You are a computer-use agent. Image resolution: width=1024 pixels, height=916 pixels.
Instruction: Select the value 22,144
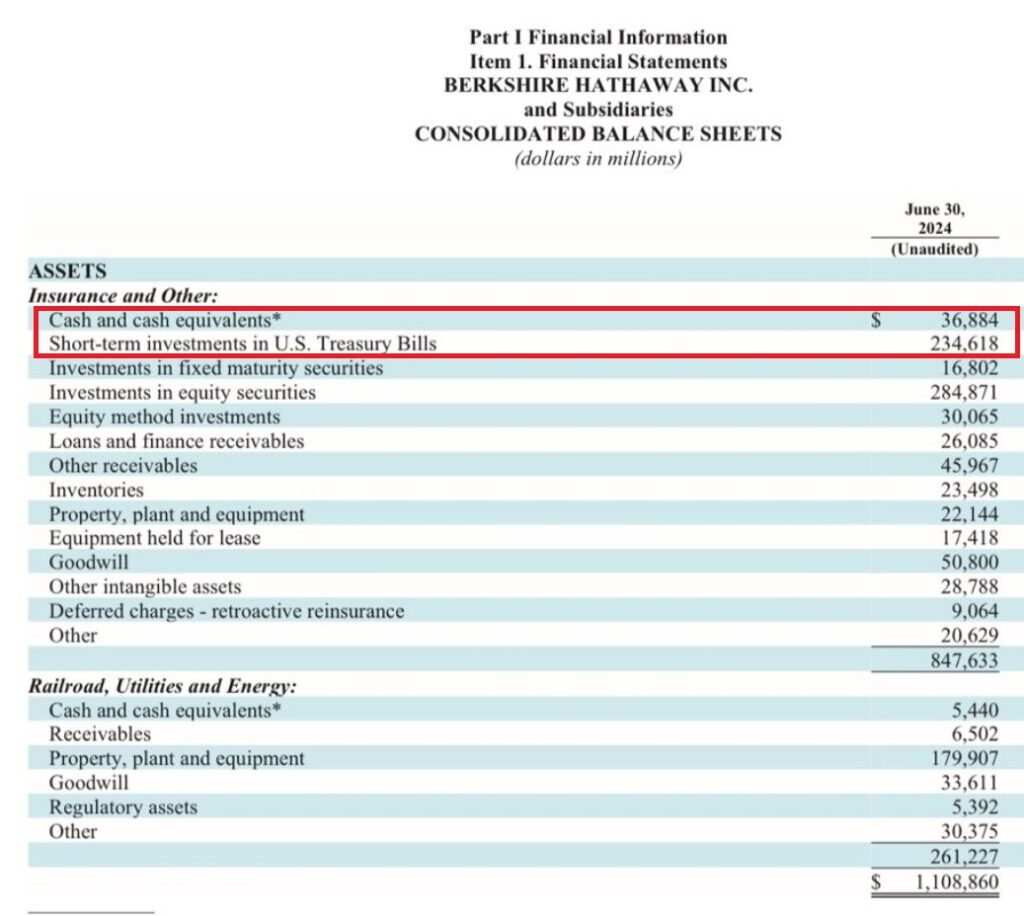pos(969,514)
